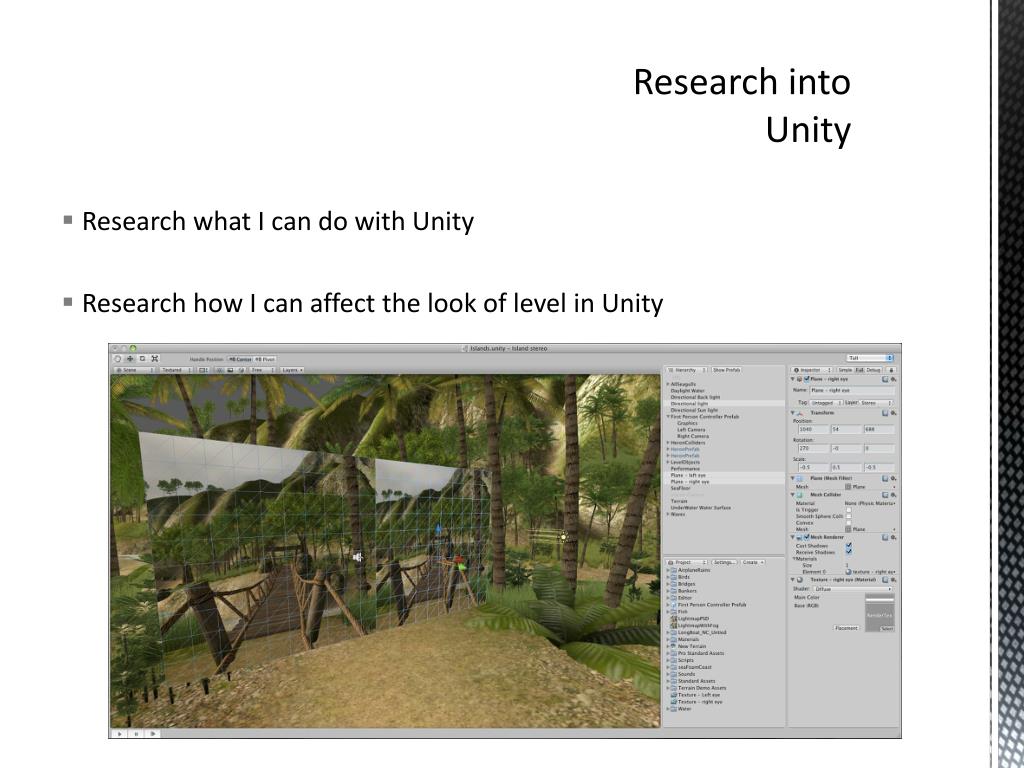Click the Settings button in Project panel
This screenshot has height=768, width=1024.
[x=724, y=562]
